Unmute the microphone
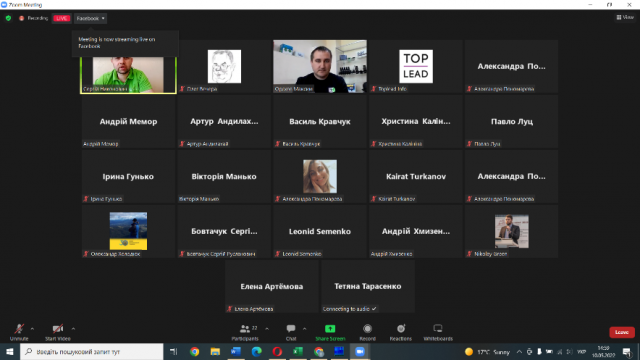Image resolution: width=640 pixels, height=360 pixels. [19, 332]
